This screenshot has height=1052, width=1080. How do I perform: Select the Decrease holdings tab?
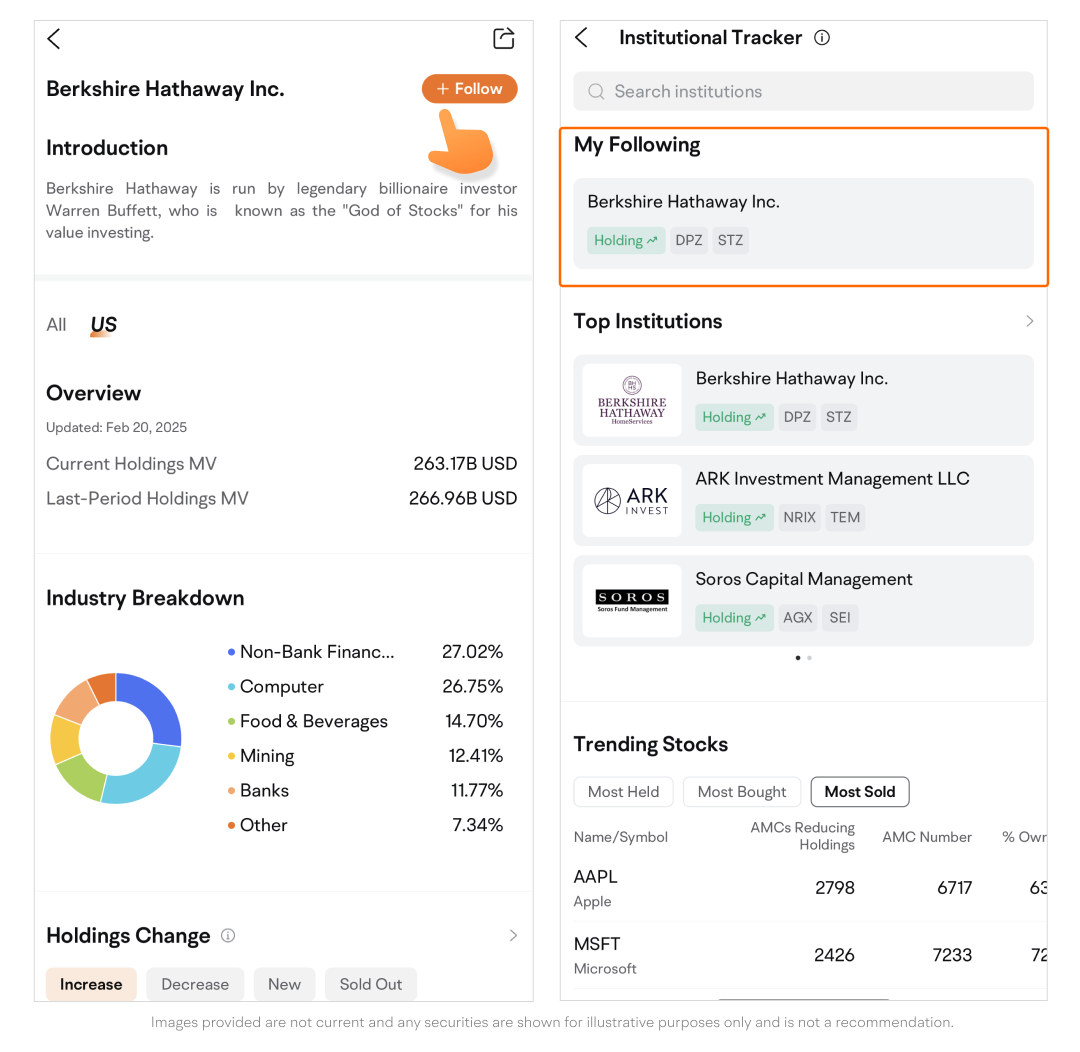pos(195,984)
